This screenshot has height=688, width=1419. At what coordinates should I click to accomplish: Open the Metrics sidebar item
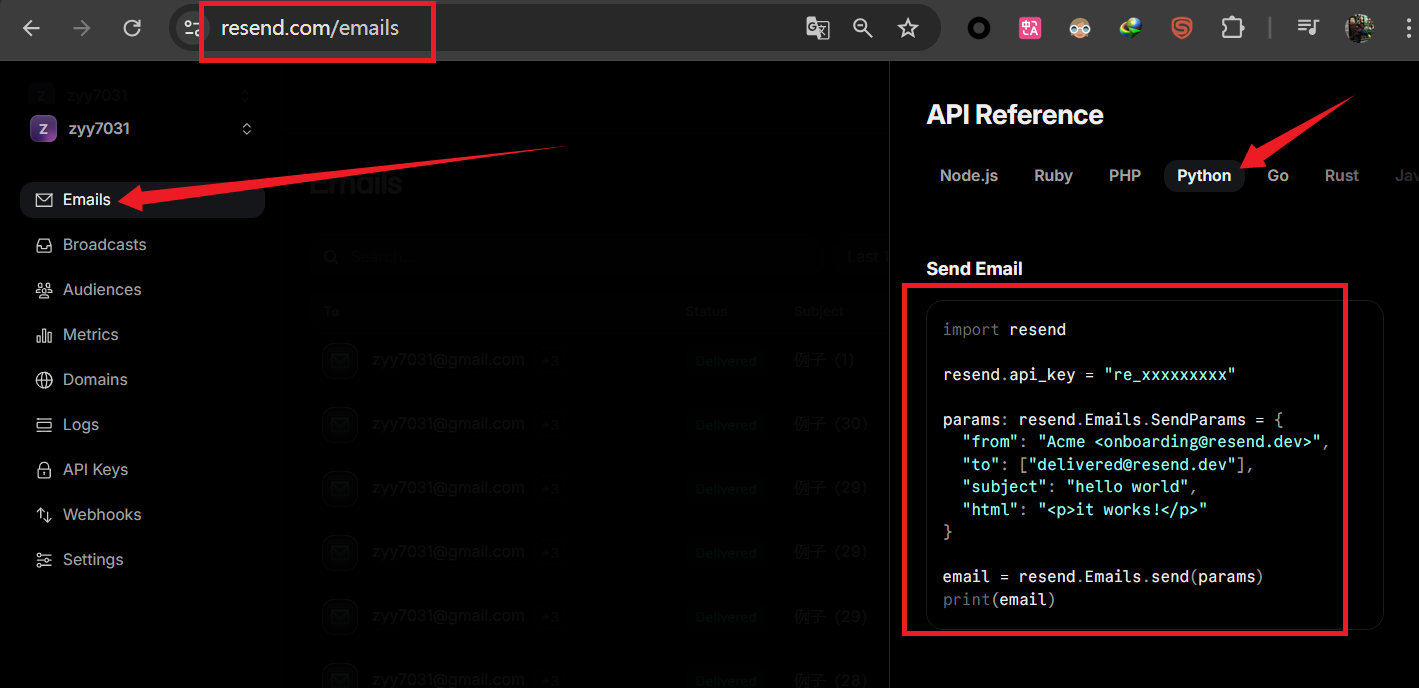[x=142, y=335]
